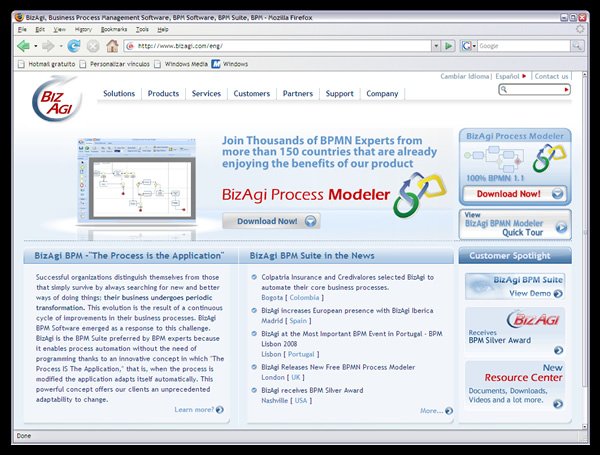The width and height of the screenshot is (600, 455).
Task: Click the Learn more? link
Action: pyautogui.click(x=198, y=410)
